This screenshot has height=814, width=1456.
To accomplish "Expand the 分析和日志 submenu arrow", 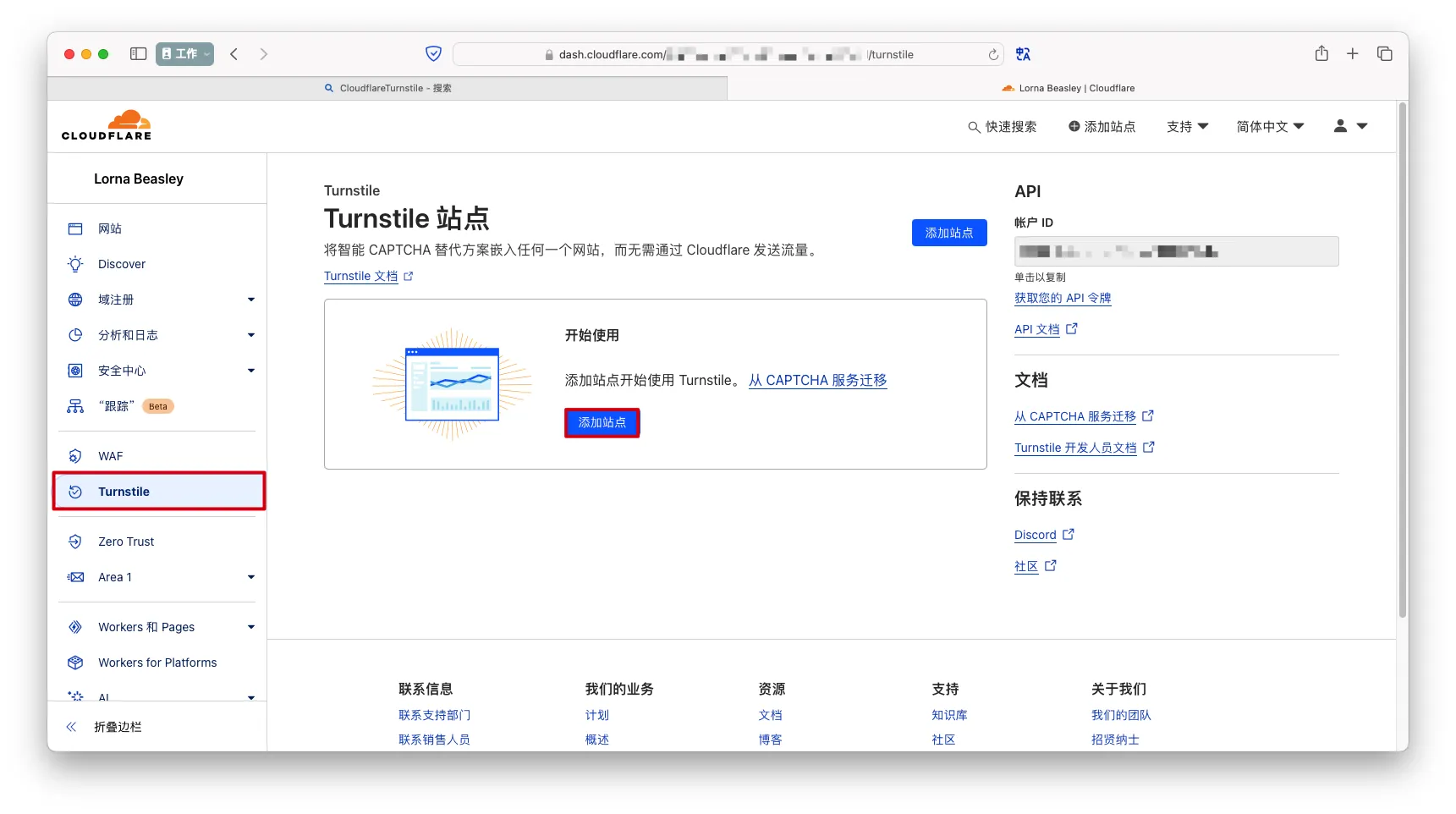I will (251, 335).
